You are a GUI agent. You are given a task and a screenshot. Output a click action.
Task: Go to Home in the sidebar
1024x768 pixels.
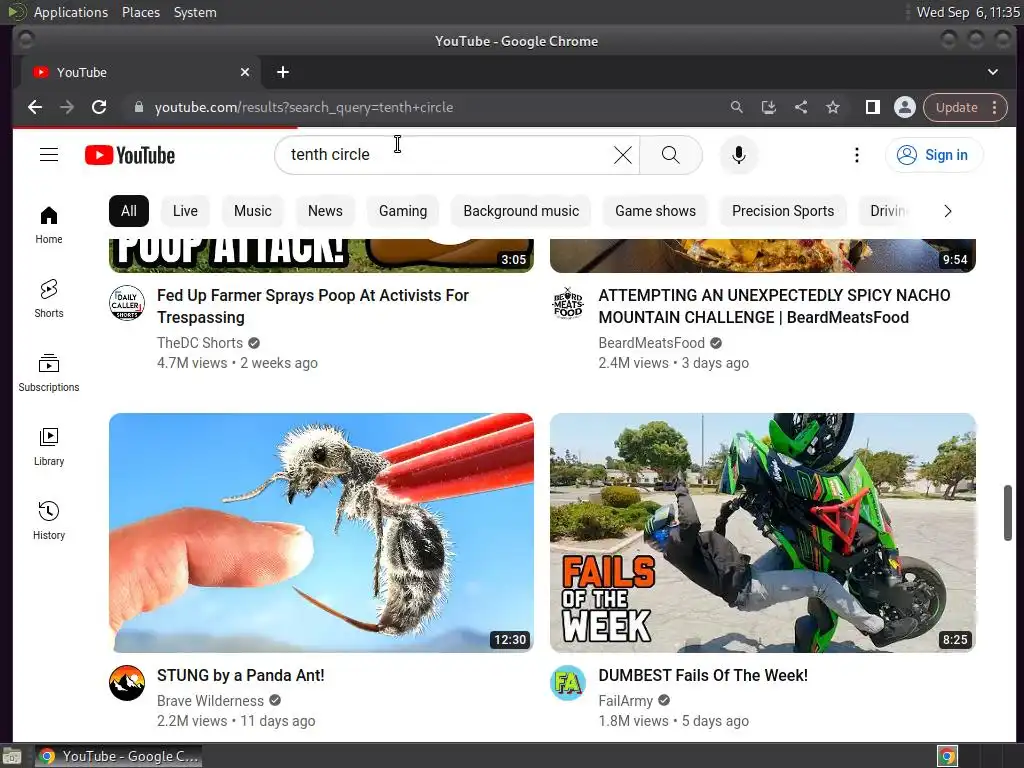tap(49, 225)
